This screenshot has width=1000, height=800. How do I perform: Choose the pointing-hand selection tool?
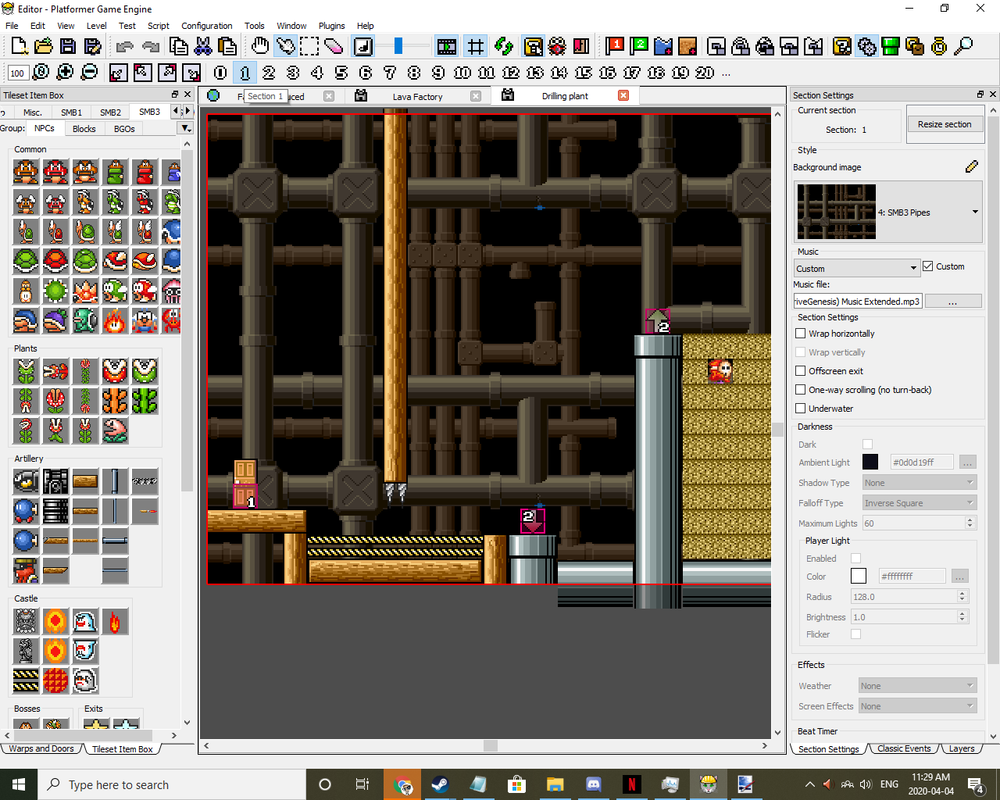285,46
